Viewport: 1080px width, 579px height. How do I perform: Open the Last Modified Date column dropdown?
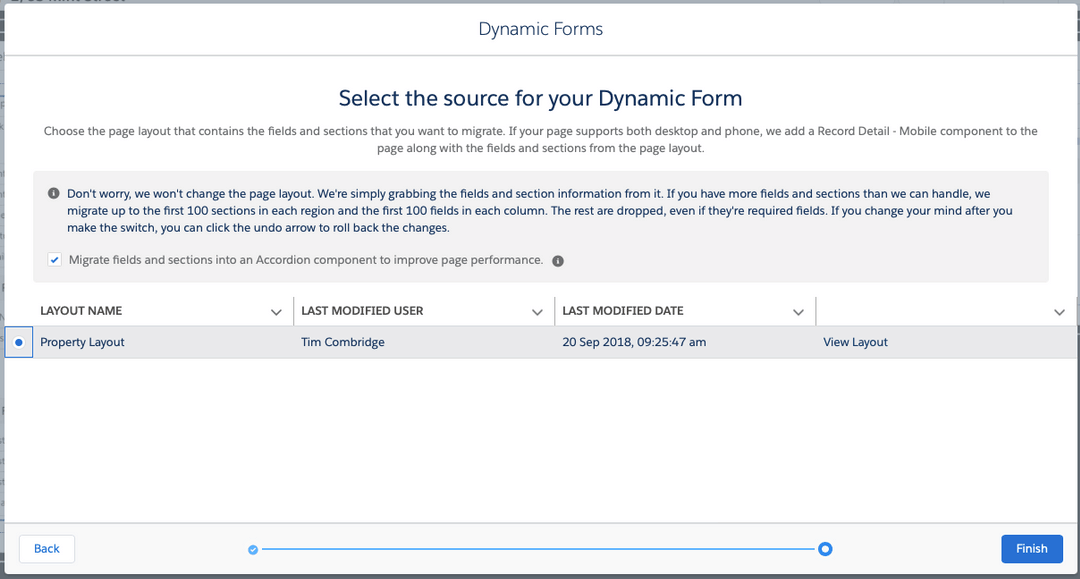point(799,311)
